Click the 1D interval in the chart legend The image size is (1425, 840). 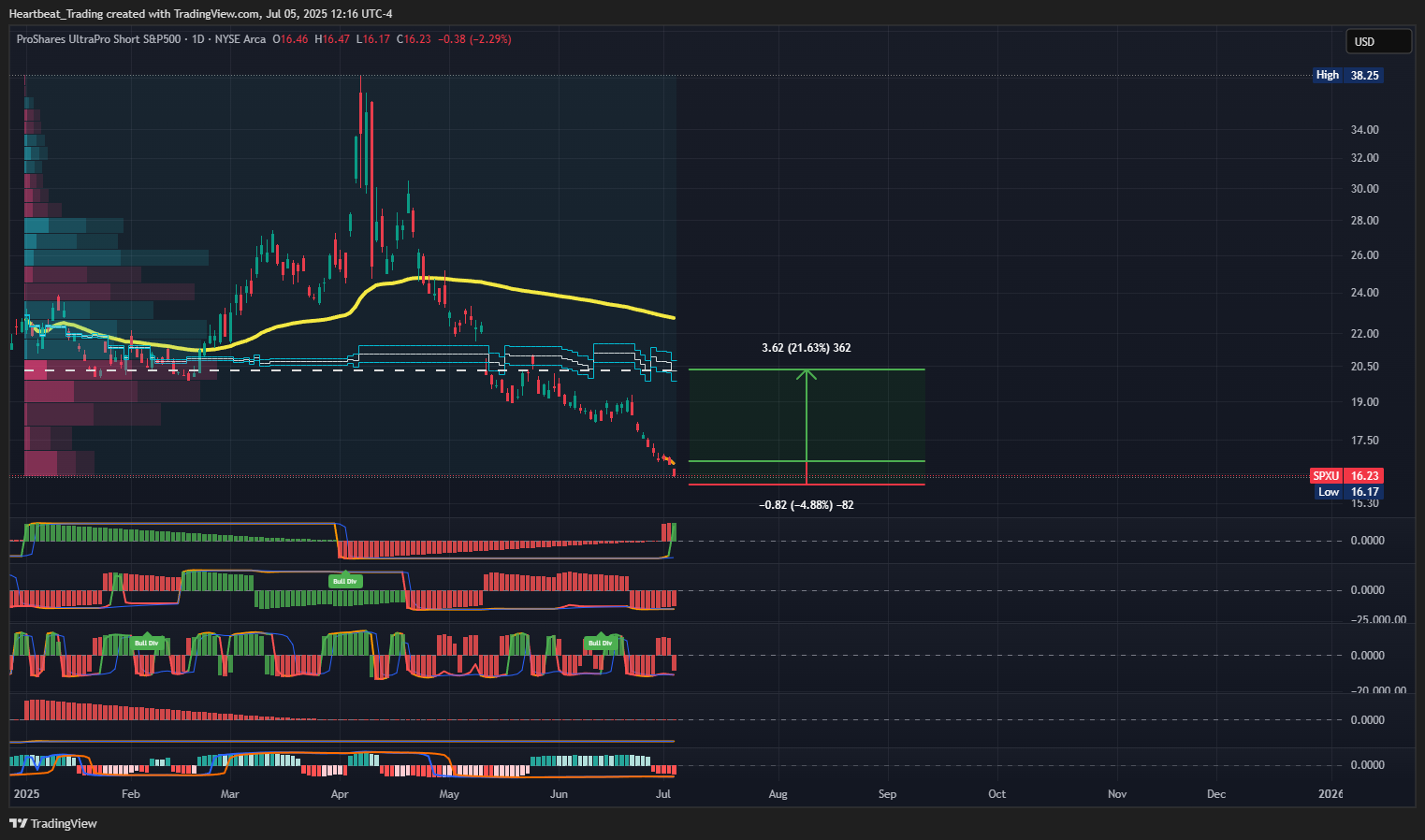[197, 39]
